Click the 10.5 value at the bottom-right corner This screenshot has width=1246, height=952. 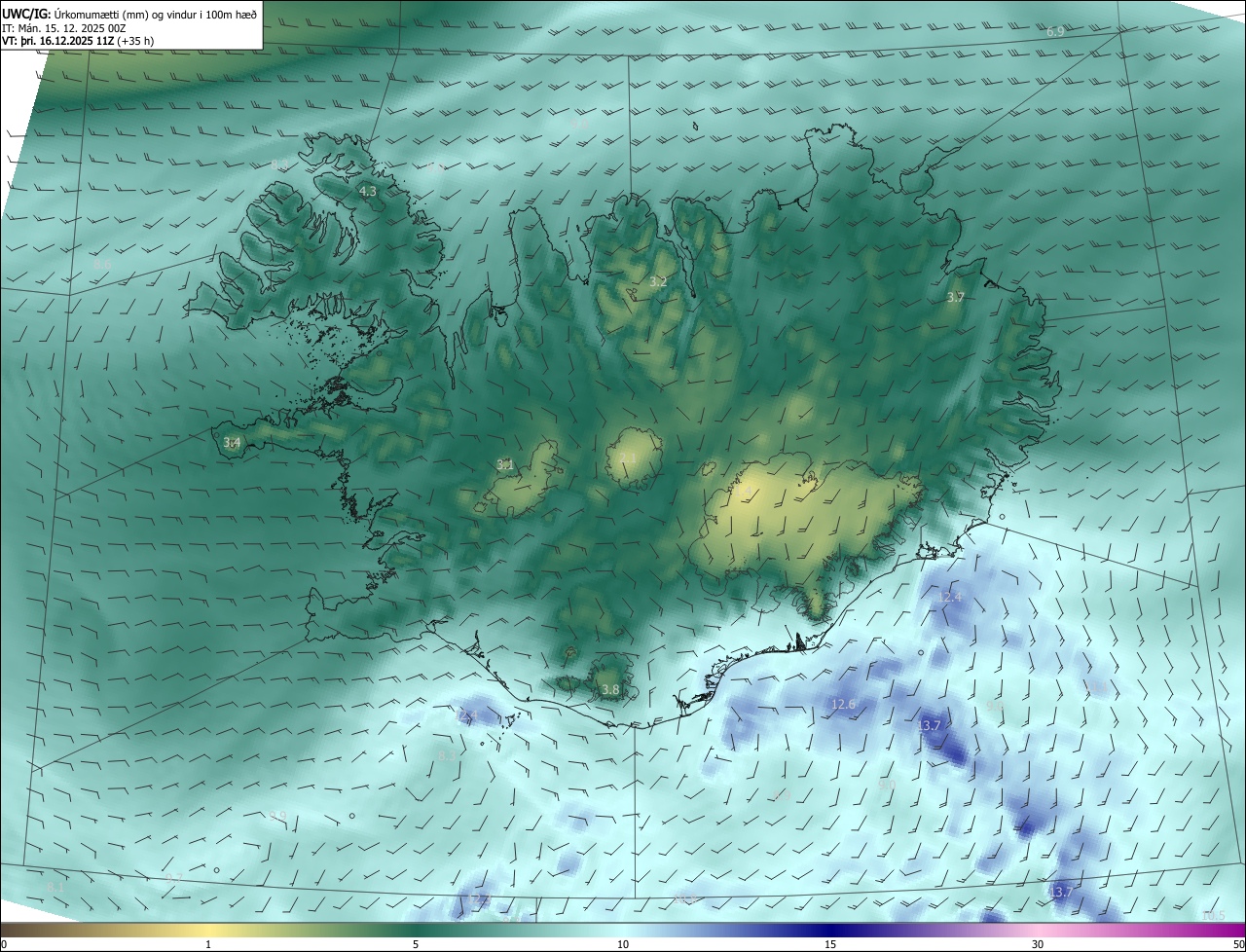[x=1213, y=917]
